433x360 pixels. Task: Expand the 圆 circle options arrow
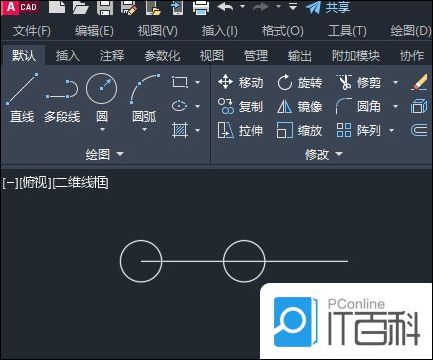tap(102, 129)
